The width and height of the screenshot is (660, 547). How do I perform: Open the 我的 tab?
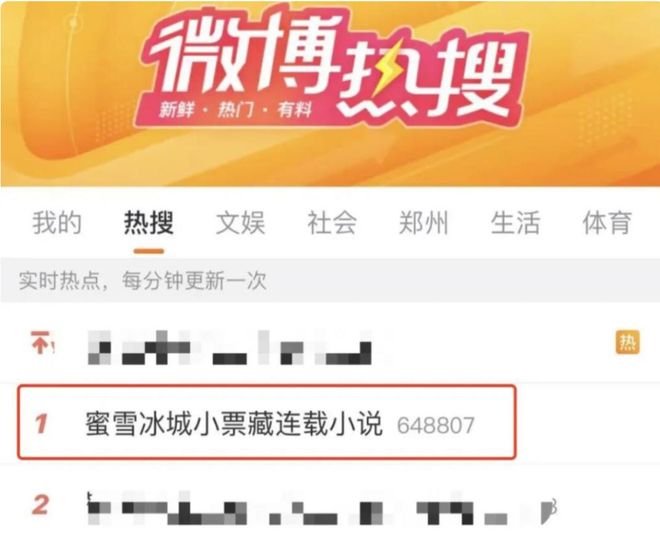point(57,223)
